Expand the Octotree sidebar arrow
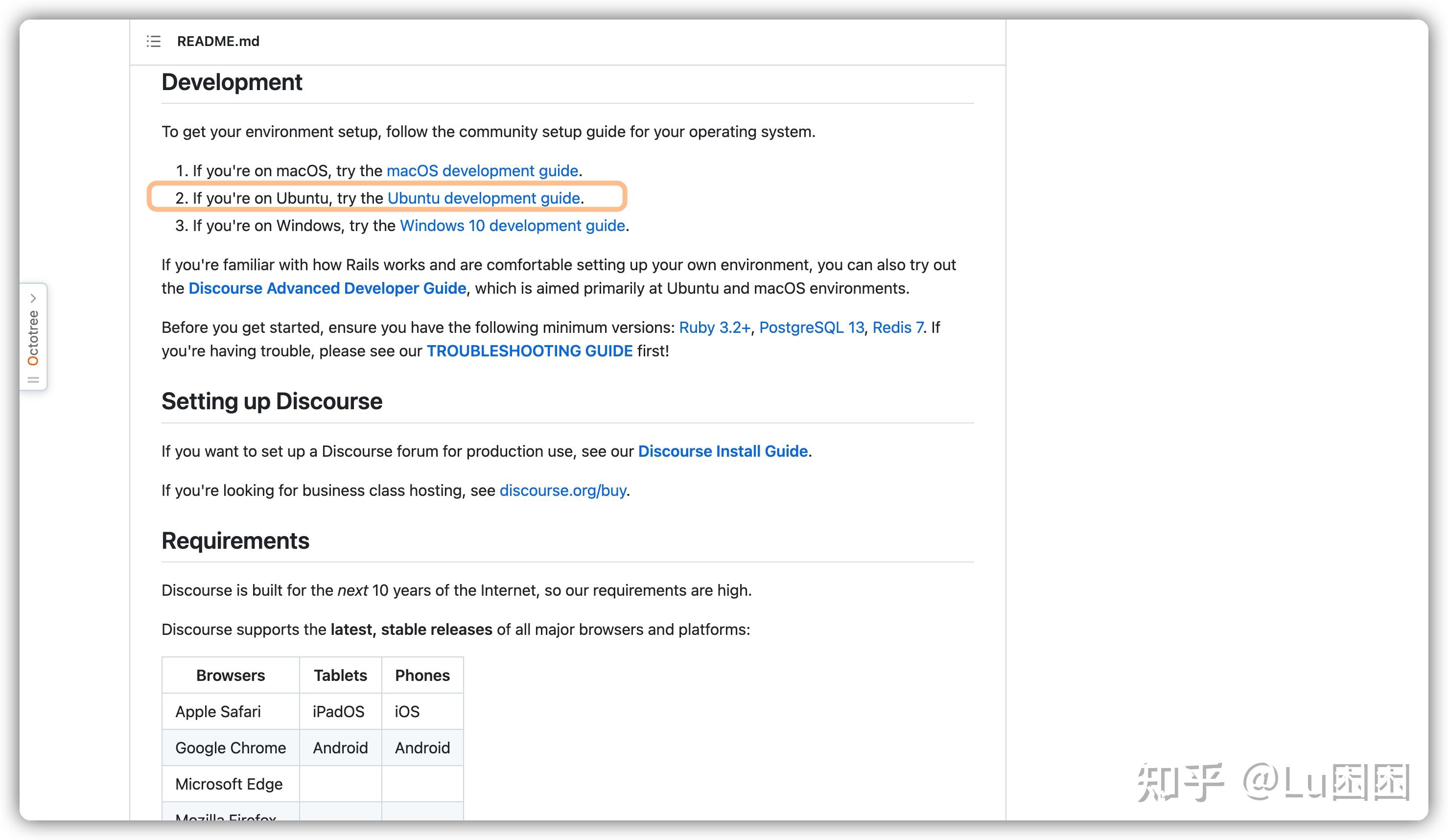This screenshot has width=1448, height=840. click(33, 298)
